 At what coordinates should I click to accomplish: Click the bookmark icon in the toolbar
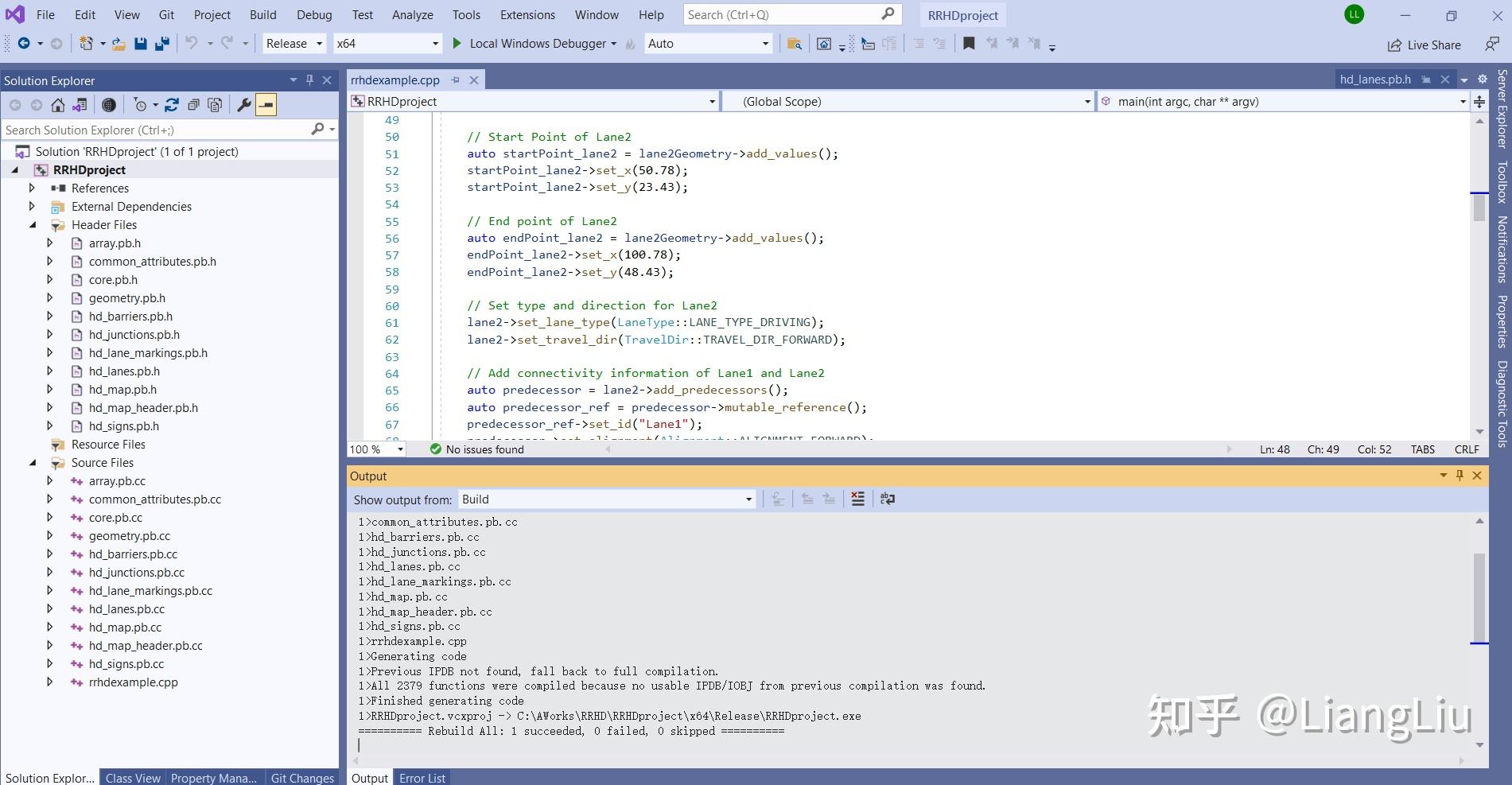(x=969, y=44)
